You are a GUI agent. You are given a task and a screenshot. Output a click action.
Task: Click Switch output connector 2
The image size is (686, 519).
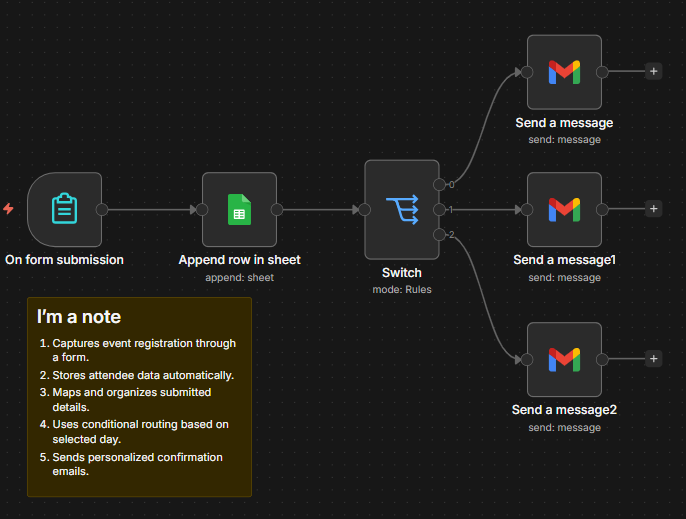point(439,235)
